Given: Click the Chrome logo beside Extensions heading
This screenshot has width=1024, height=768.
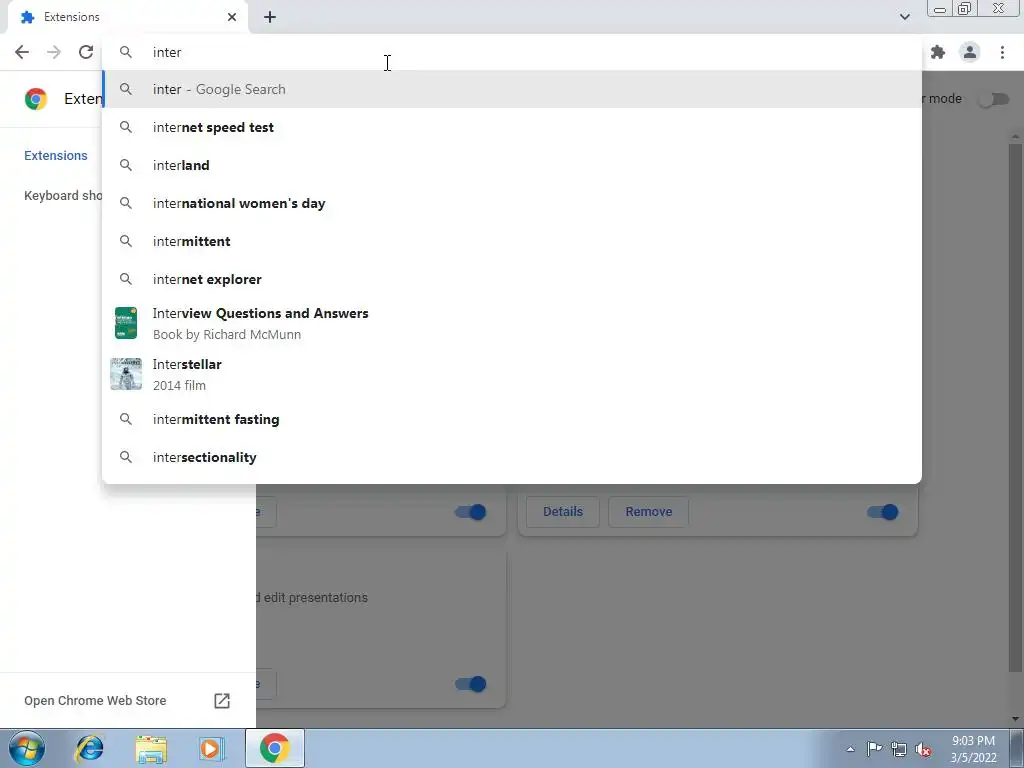Looking at the screenshot, I should click(36, 99).
